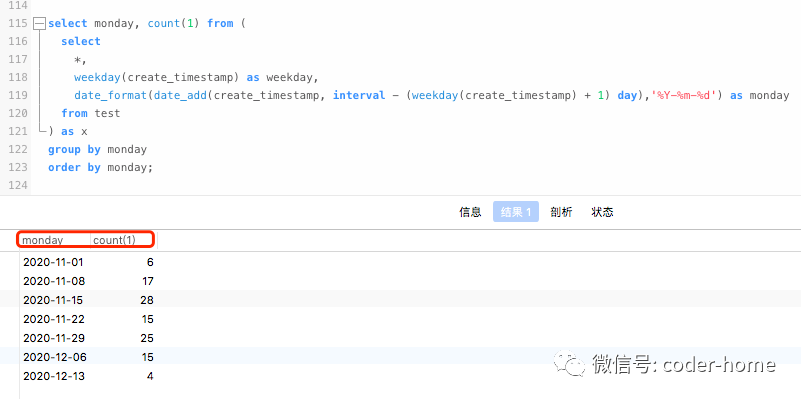Select result cell 2020-11-22
801x399 pixels.
click(54, 319)
